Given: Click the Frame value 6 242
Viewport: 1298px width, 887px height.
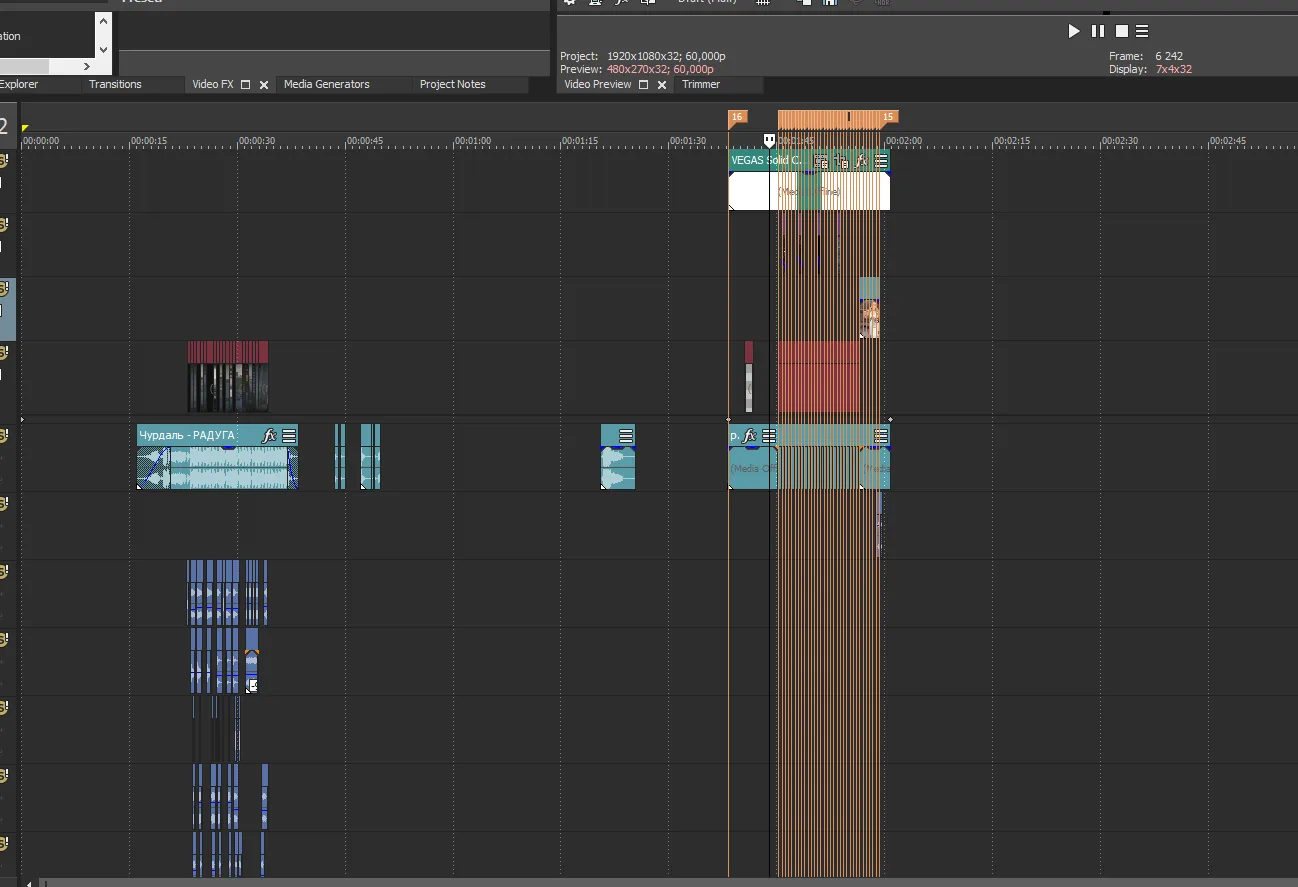Looking at the screenshot, I should click(x=1169, y=56).
